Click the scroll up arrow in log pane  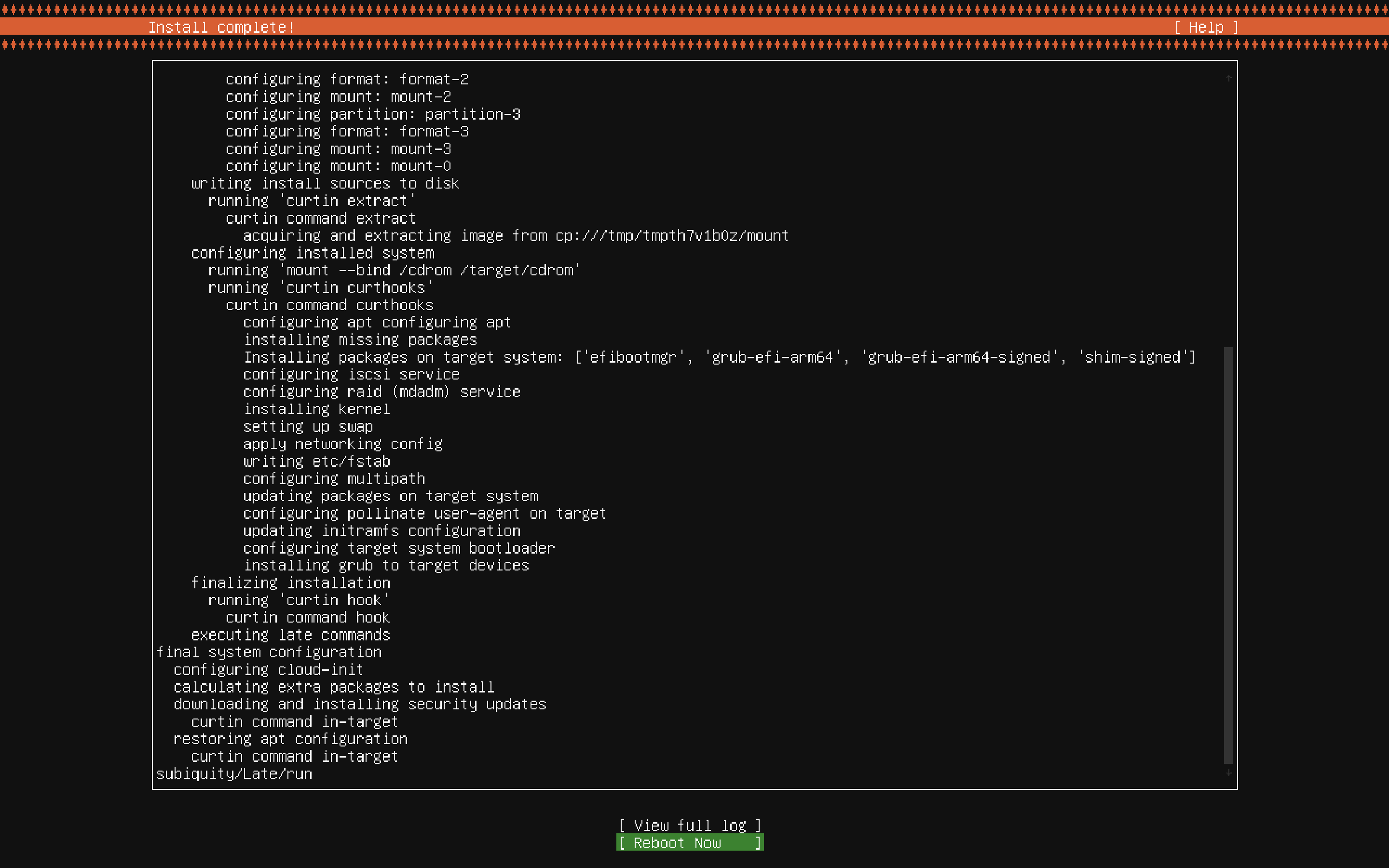coord(1228,78)
